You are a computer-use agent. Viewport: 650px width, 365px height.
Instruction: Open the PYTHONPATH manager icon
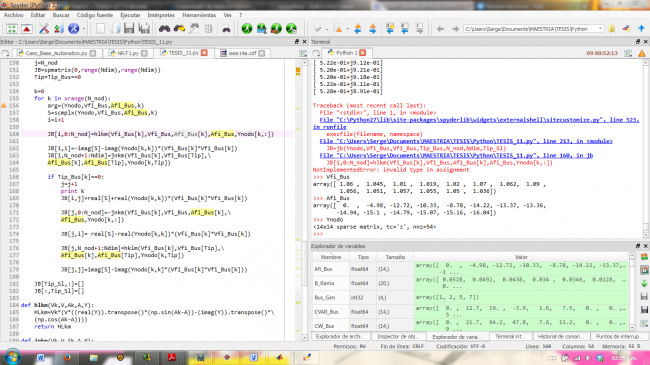click(58, 29)
